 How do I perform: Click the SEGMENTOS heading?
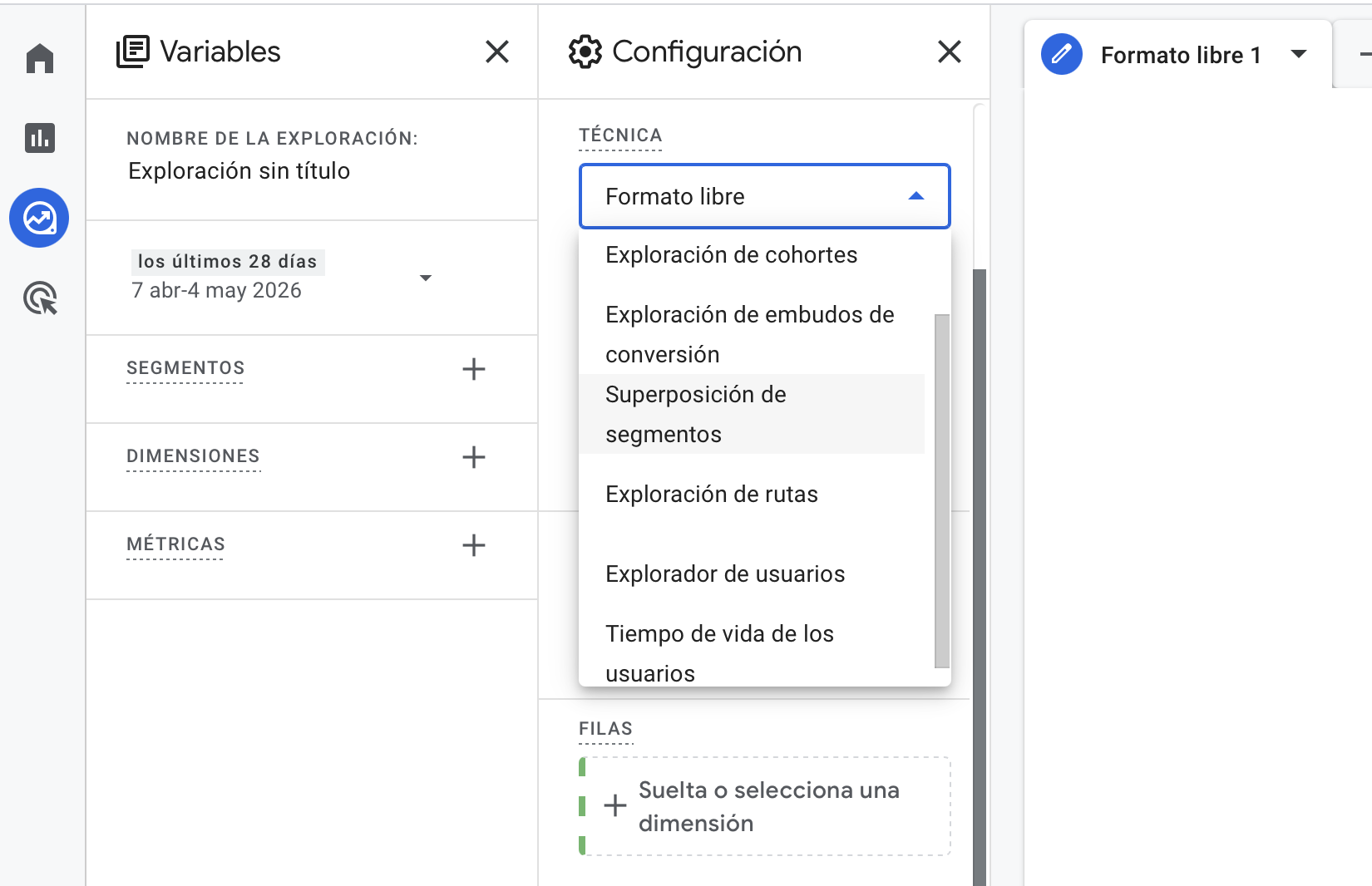tap(185, 368)
